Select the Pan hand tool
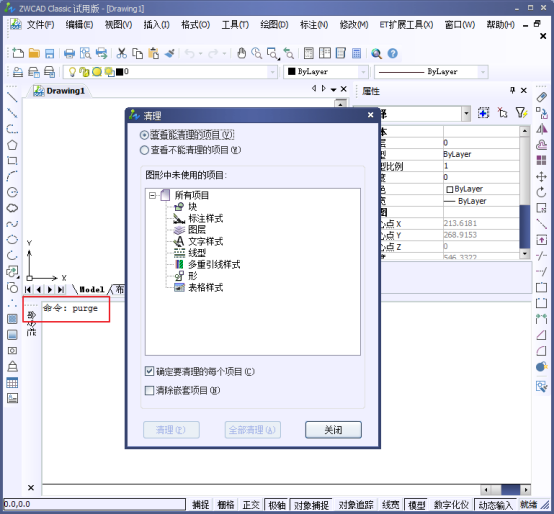Screen dimensions: 554x514 (241, 53)
